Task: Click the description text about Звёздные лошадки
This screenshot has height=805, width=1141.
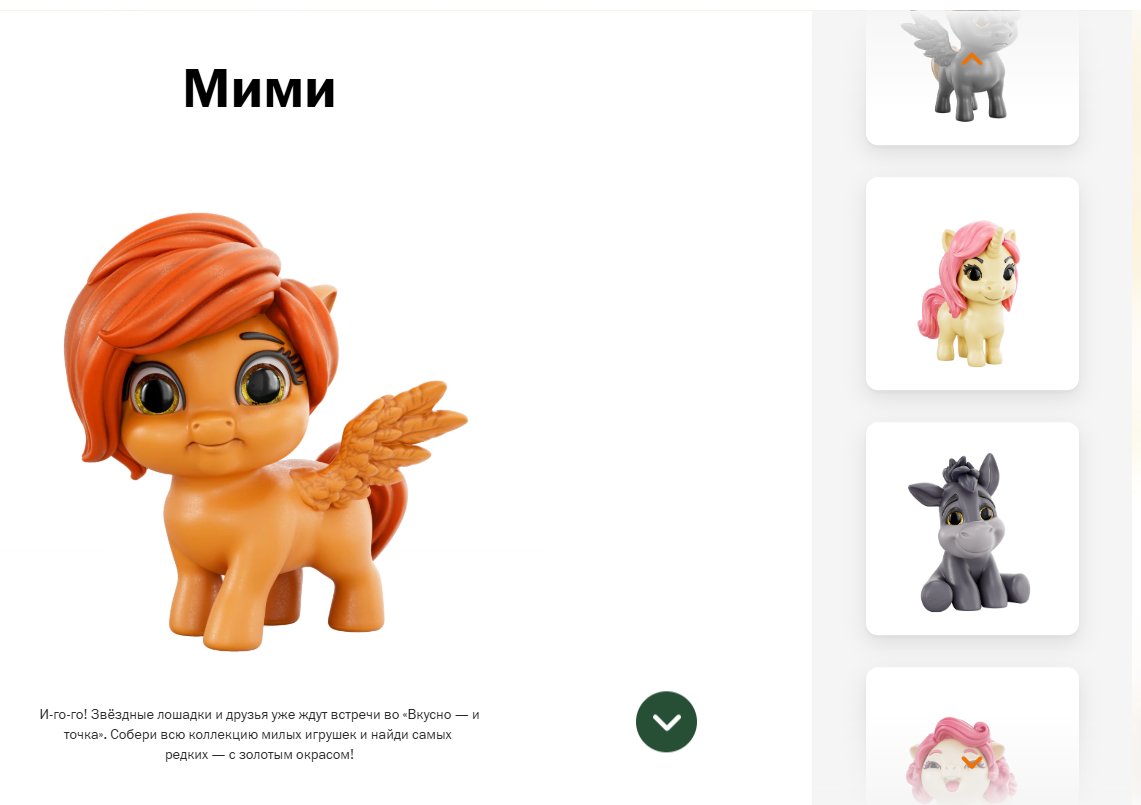Action: 259,734
